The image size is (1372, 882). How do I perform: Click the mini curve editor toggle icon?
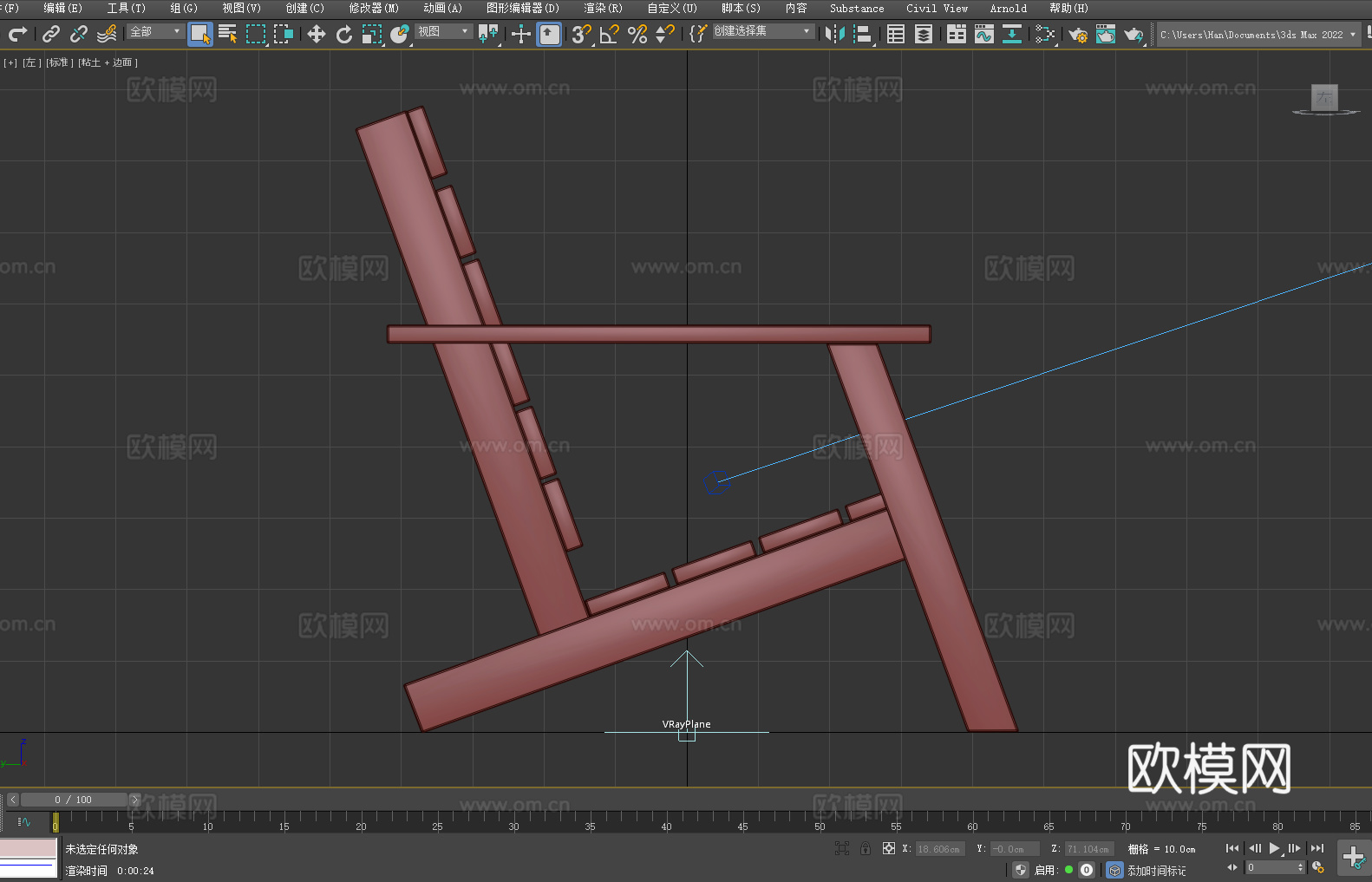point(24,821)
